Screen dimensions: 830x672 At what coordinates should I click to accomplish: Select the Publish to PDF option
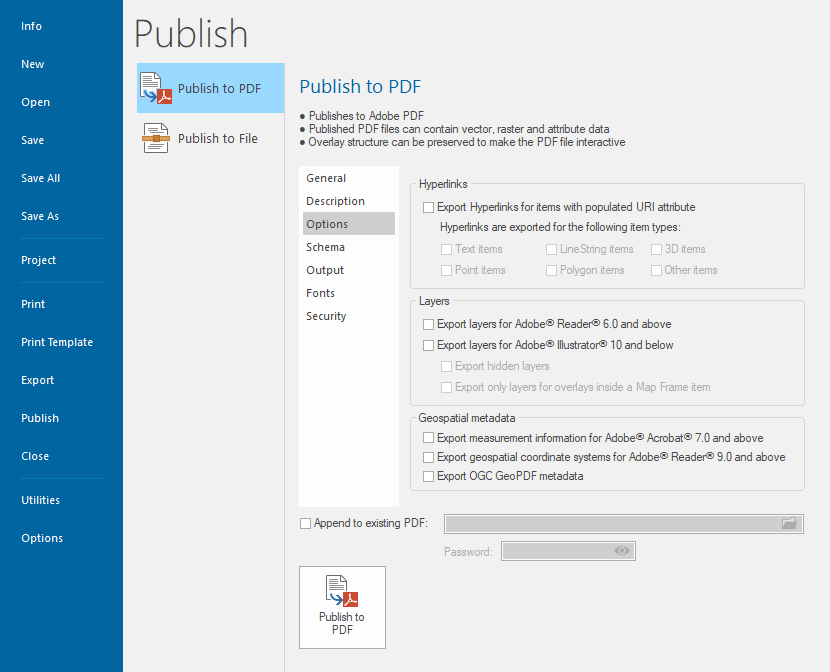(x=210, y=88)
